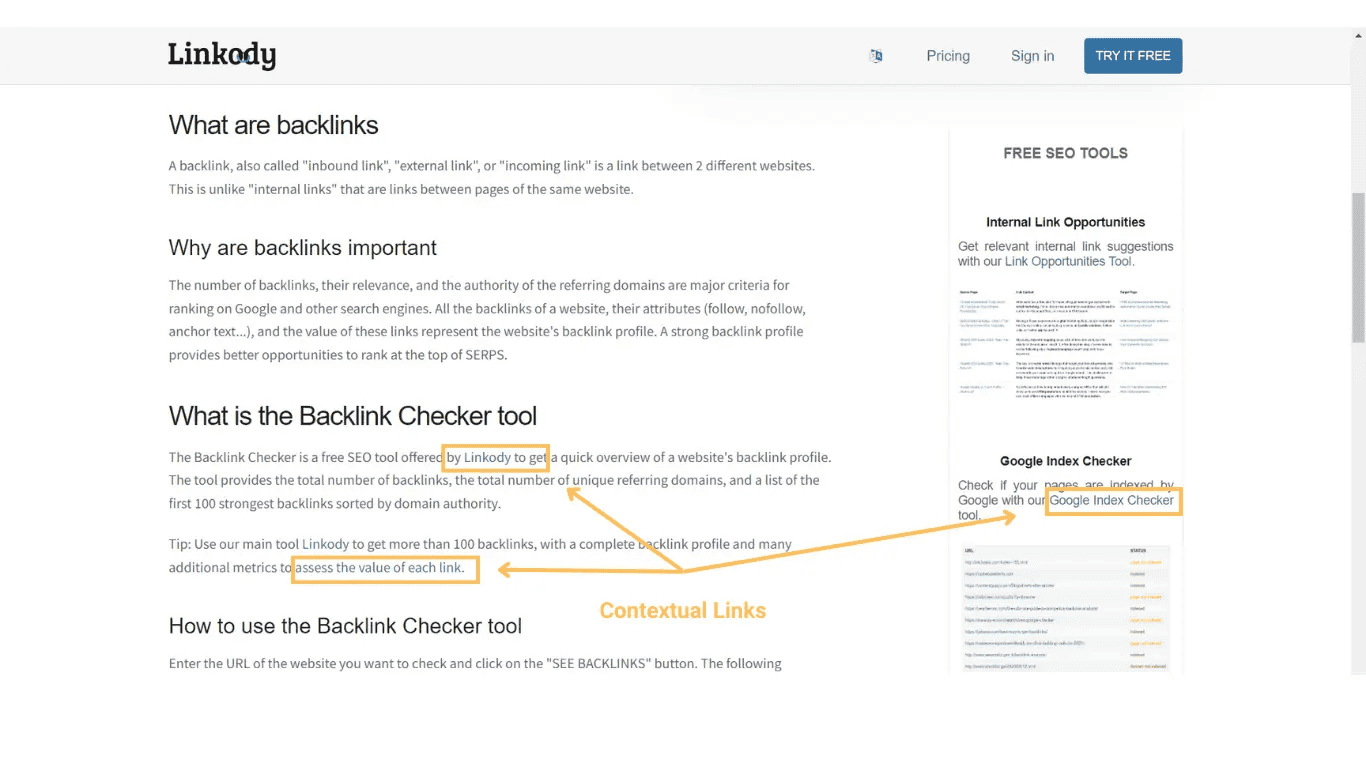Viewport: 1366px width, 768px height.
Task: Open the language translation icon in navbar
Action: (x=876, y=56)
